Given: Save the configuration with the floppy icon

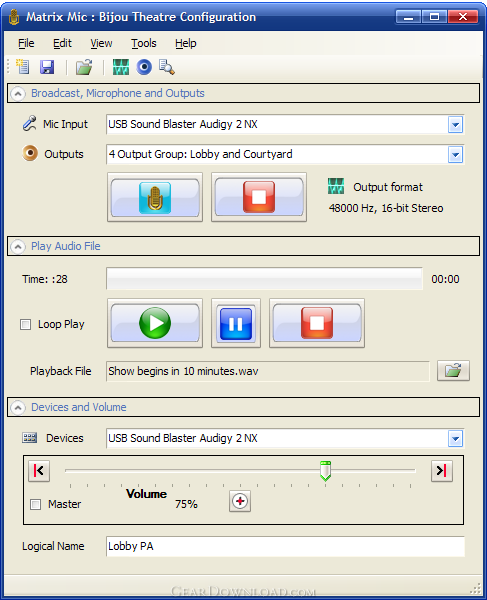Looking at the screenshot, I should coord(47,67).
